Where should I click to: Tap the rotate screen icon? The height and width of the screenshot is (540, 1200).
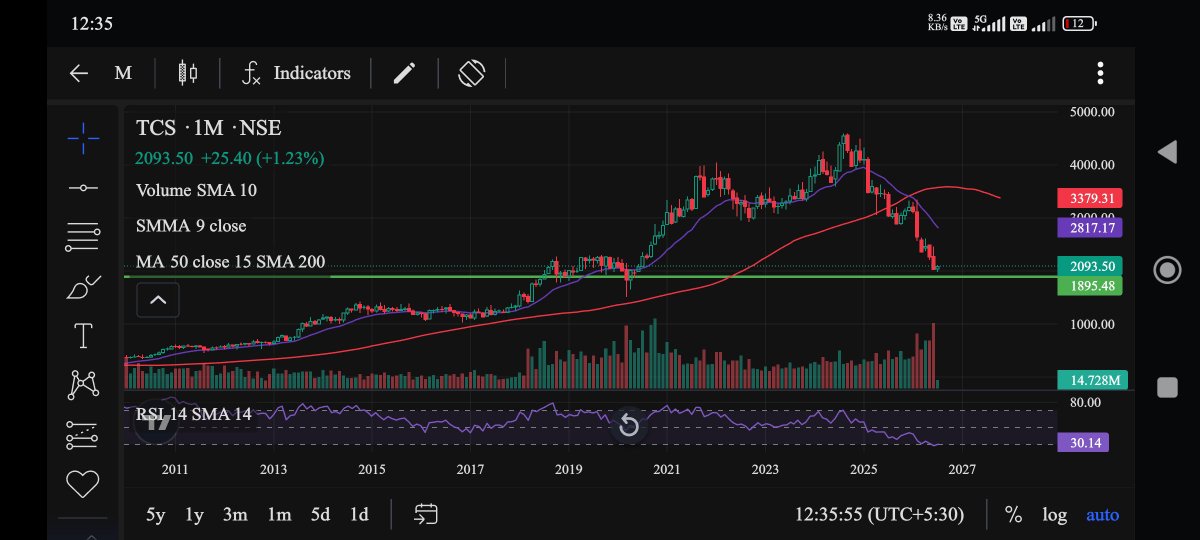tap(472, 73)
